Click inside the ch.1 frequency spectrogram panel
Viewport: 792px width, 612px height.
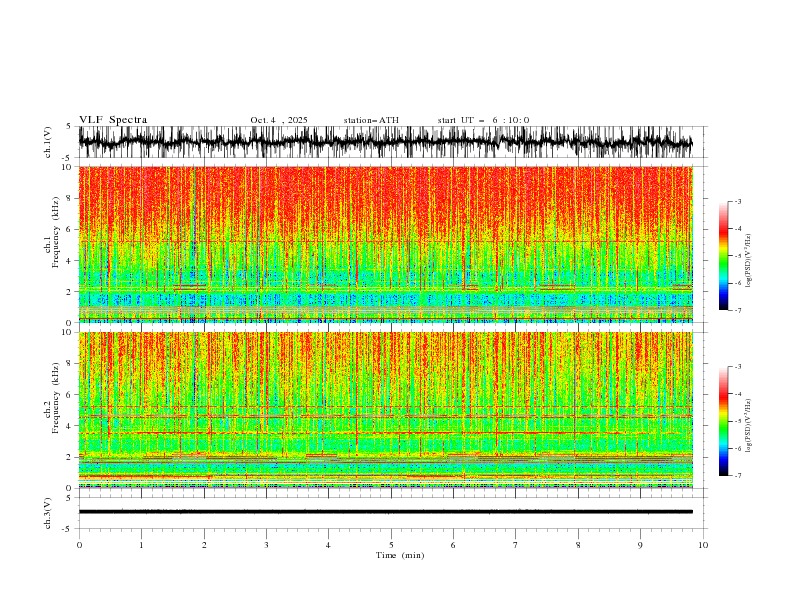point(385,244)
